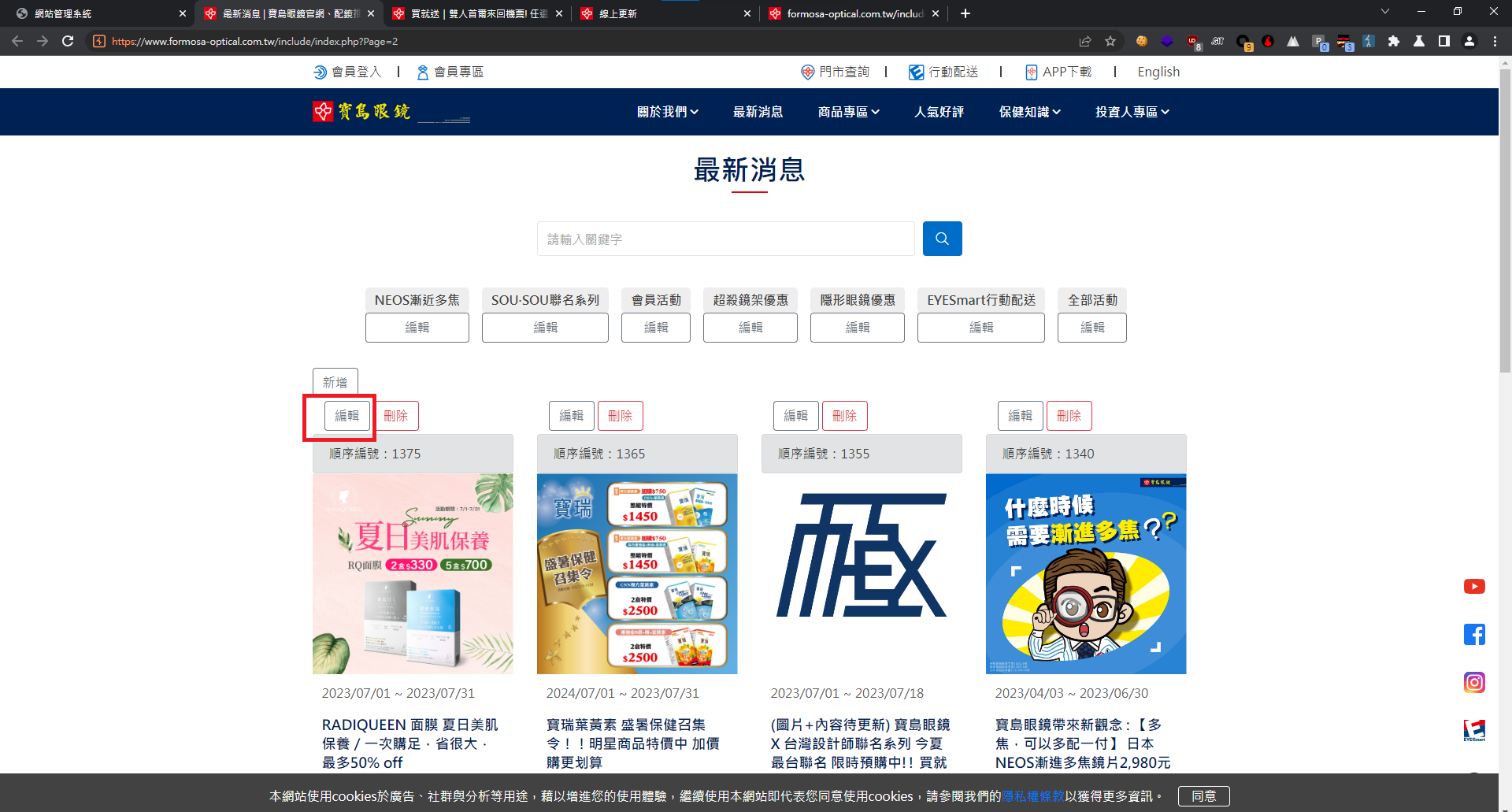Open the tab search chevron in title bar
Viewport: 1512px width, 812px height.
click(x=1385, y=11)
